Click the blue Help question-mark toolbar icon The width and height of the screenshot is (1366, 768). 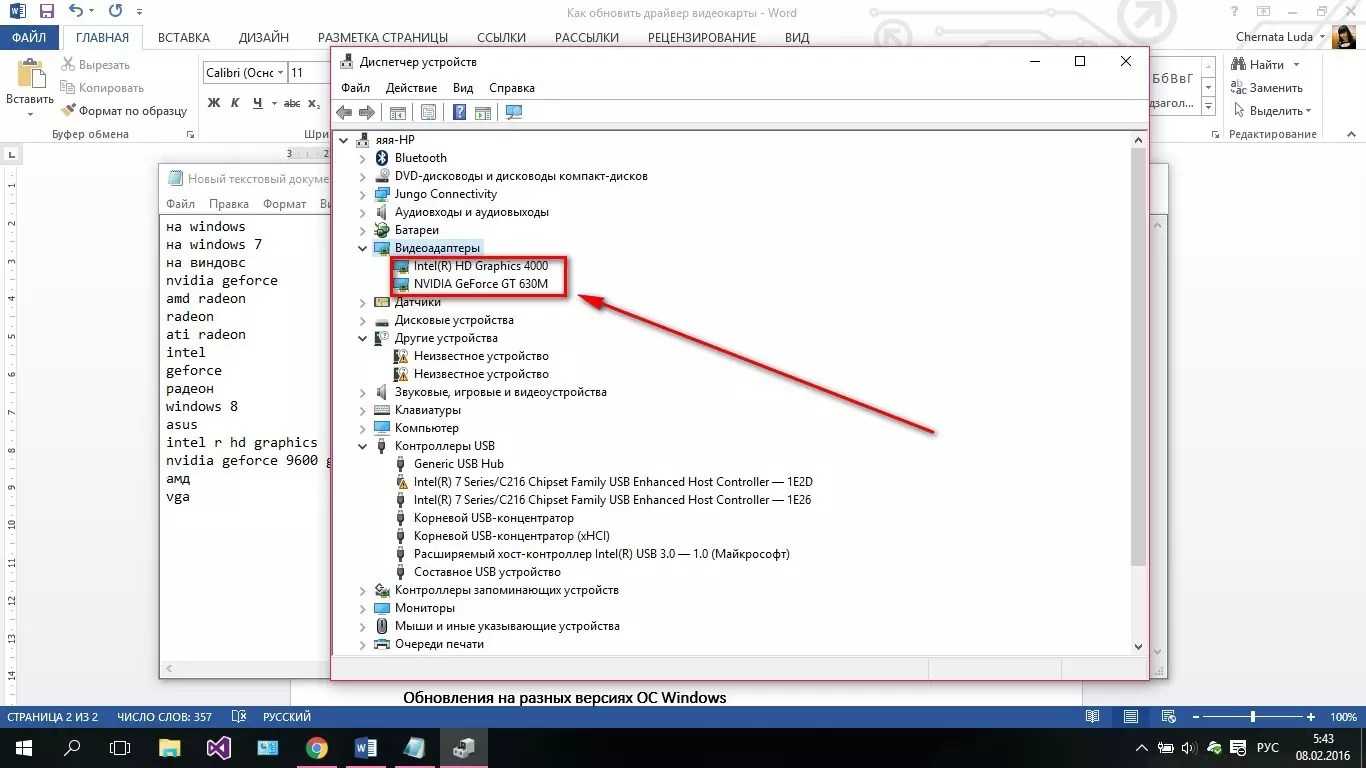[x=459, y=113]
